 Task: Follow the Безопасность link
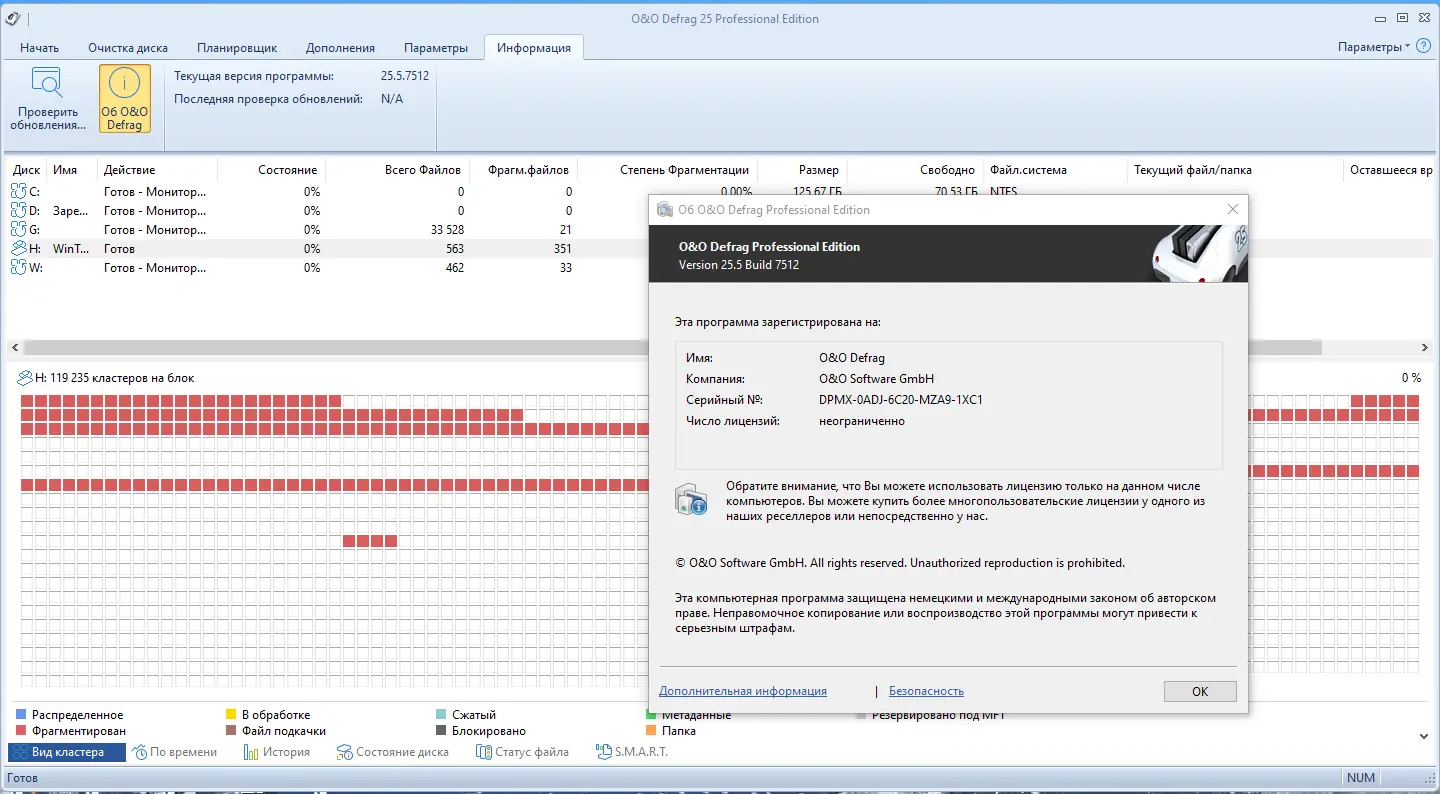click(925, 691)
